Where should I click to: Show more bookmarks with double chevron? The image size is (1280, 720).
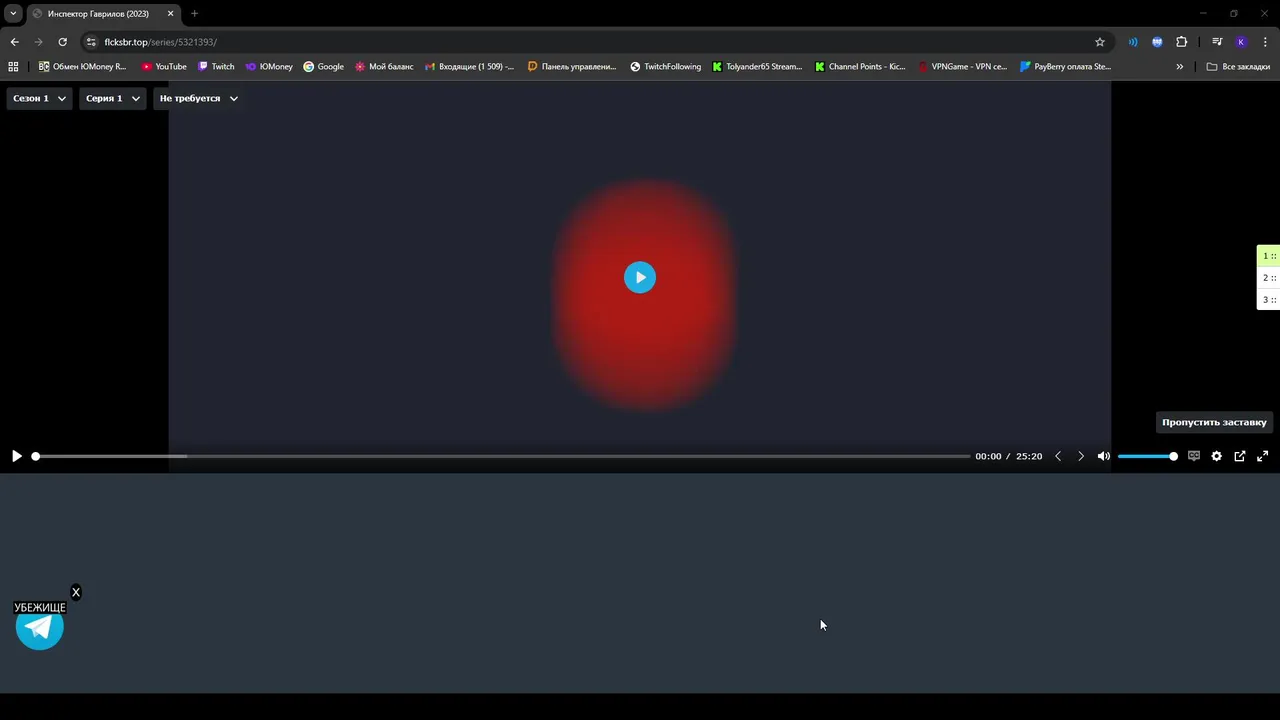[1180, 67]
